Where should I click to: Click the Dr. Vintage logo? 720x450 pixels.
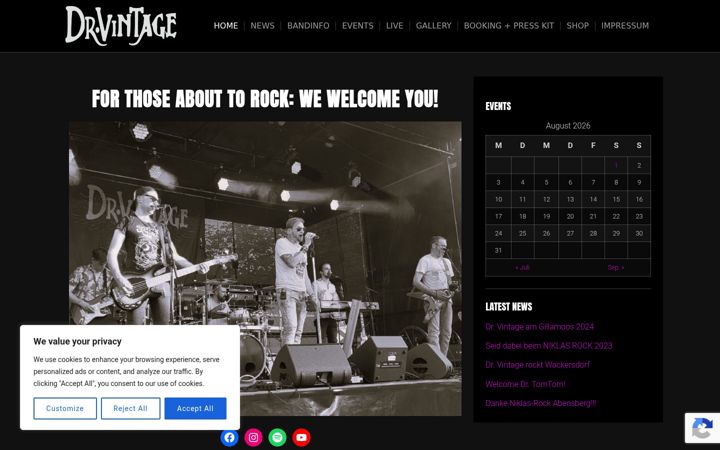click(121, 26)
